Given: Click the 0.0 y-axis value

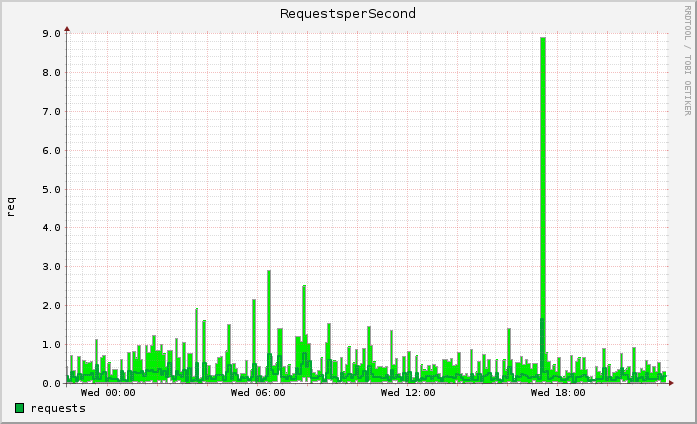Looking at the screenshot, I should [52, 384].
